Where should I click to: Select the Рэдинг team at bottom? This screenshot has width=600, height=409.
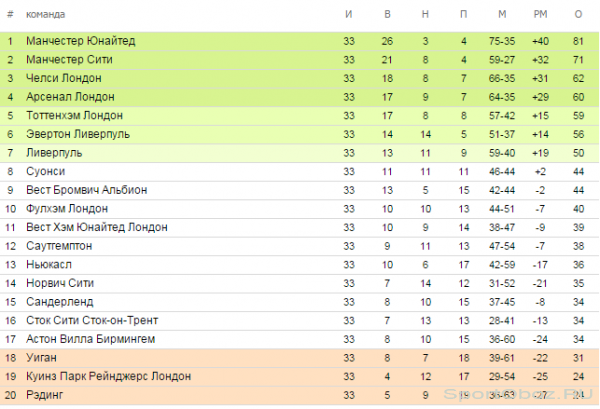(44, 395)
